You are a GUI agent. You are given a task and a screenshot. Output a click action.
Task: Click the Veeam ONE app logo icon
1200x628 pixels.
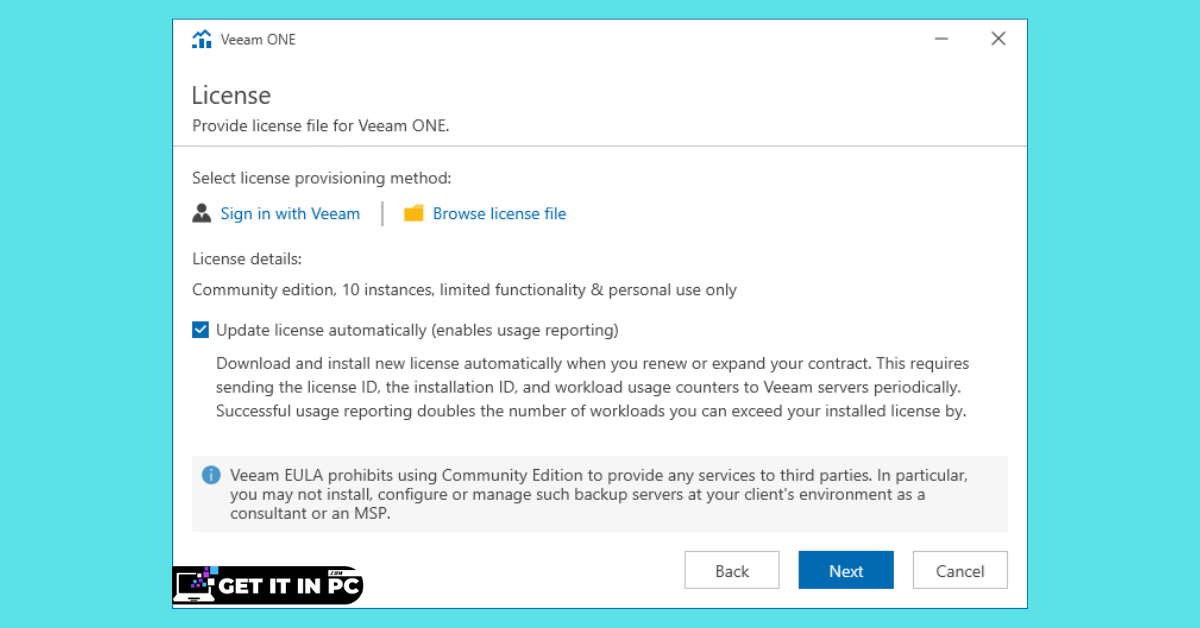point(202,40)
